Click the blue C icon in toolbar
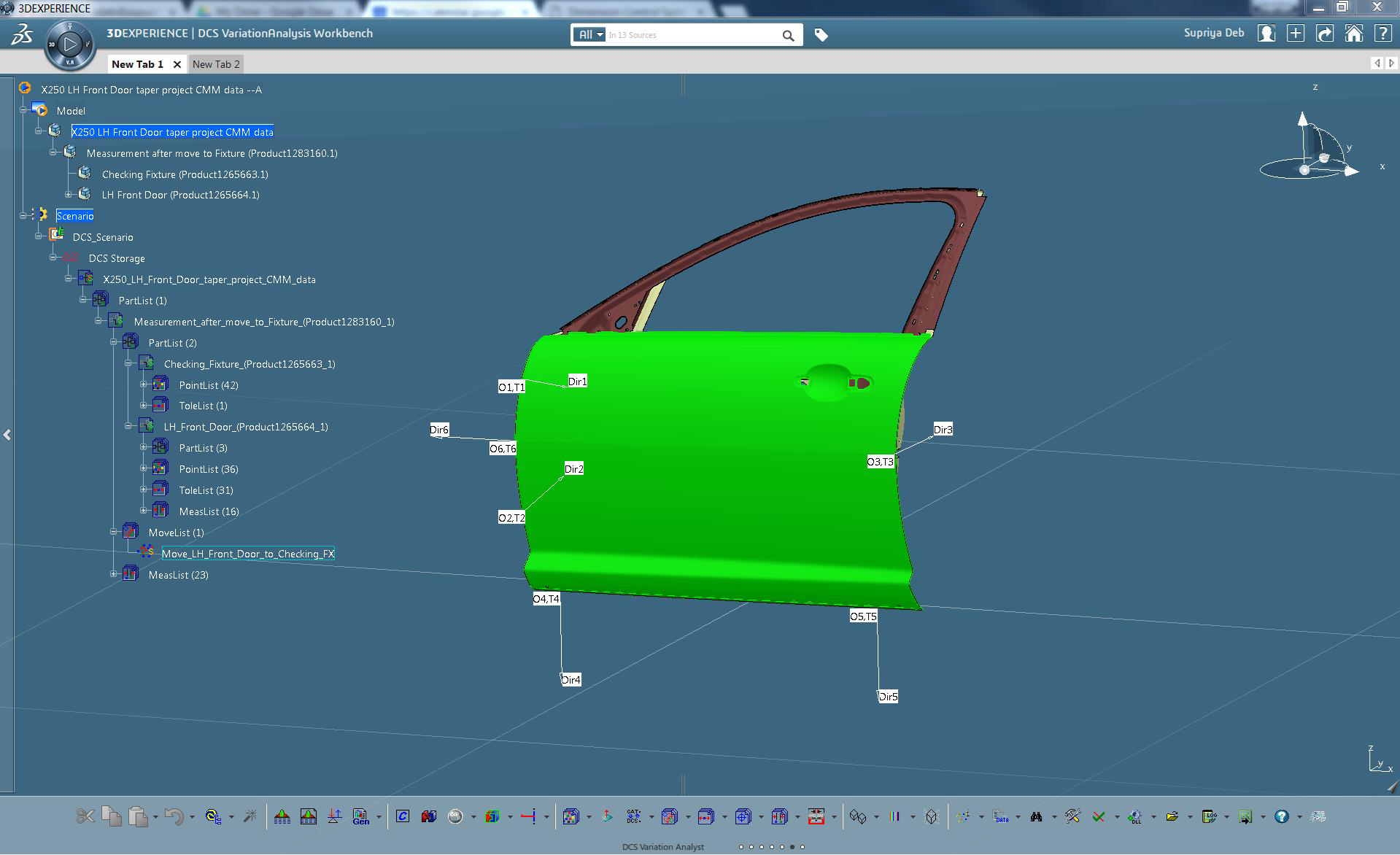Screen dimensions: 1400x855 [403, 816]
